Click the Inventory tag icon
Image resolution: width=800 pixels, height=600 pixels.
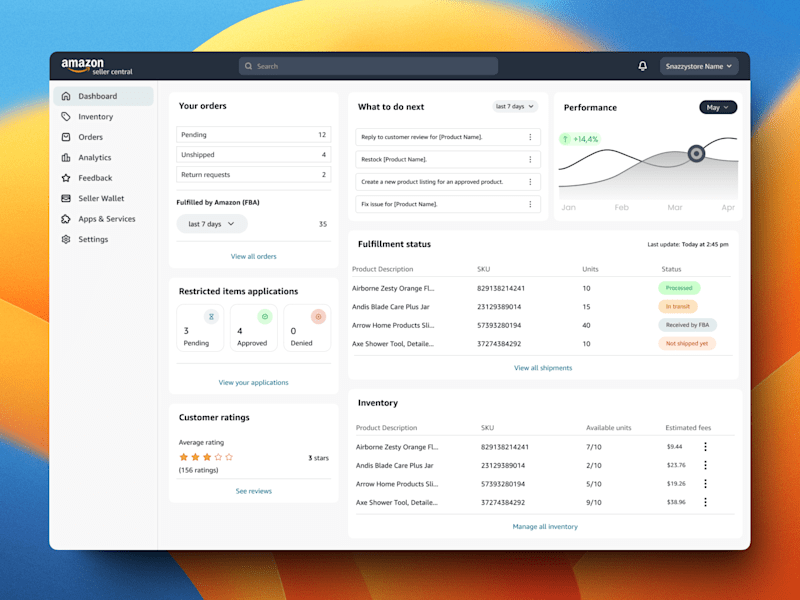point(66,116)
